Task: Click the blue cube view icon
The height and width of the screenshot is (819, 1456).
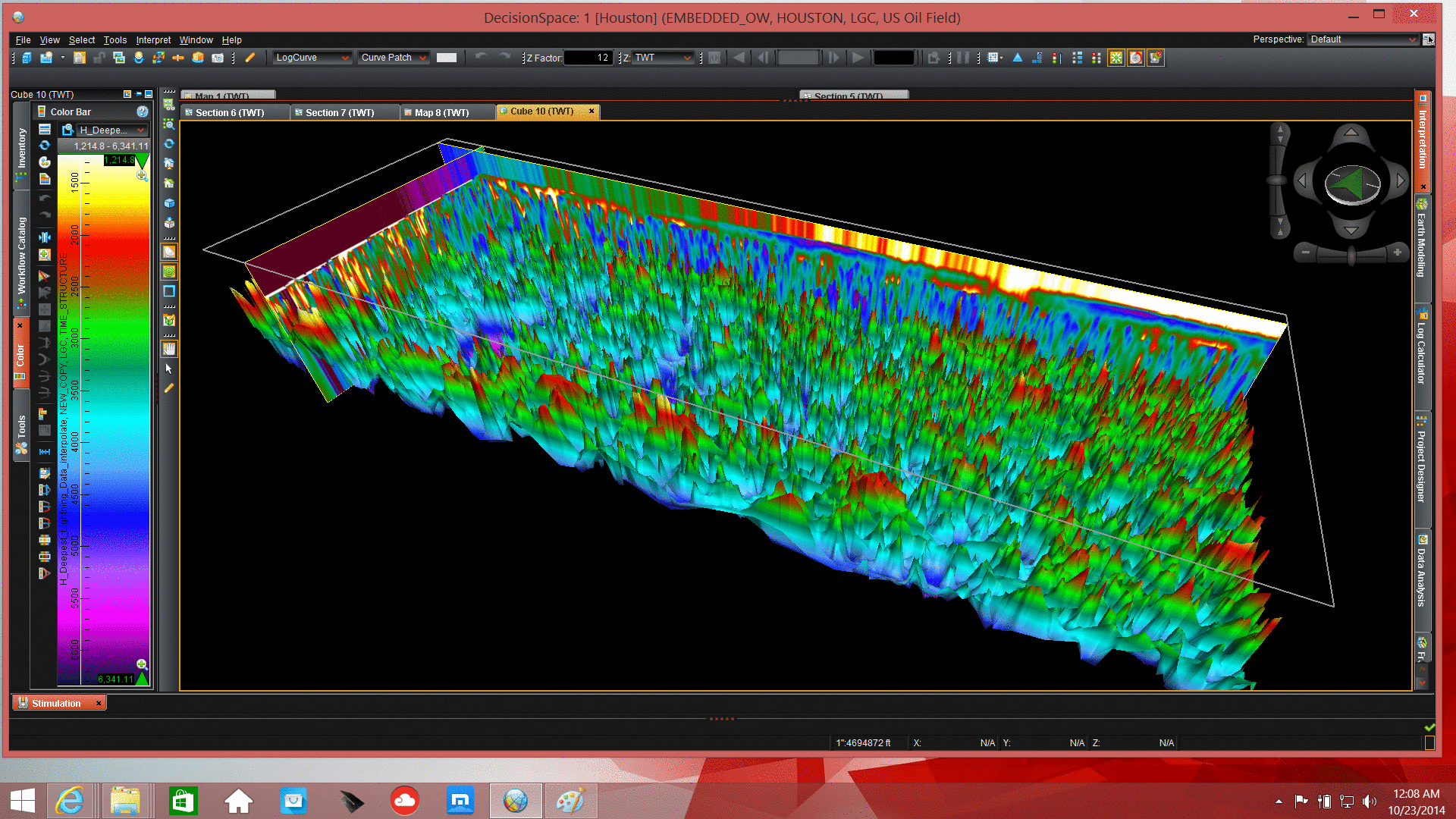Action: (x=169, y=203)
